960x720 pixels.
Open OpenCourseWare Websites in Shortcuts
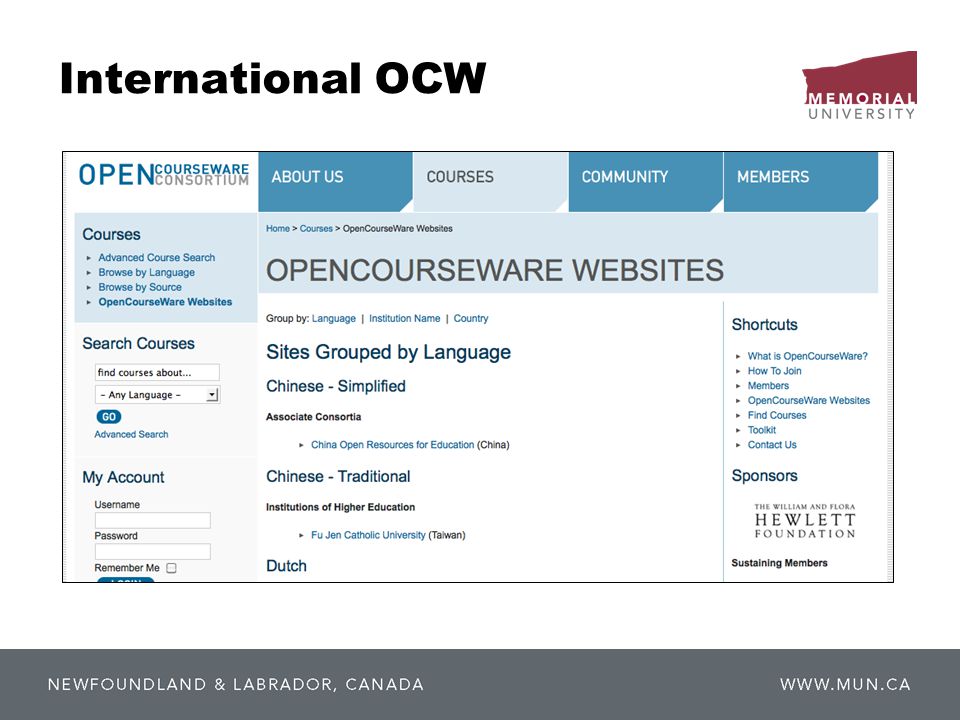(x=809, y=400)
